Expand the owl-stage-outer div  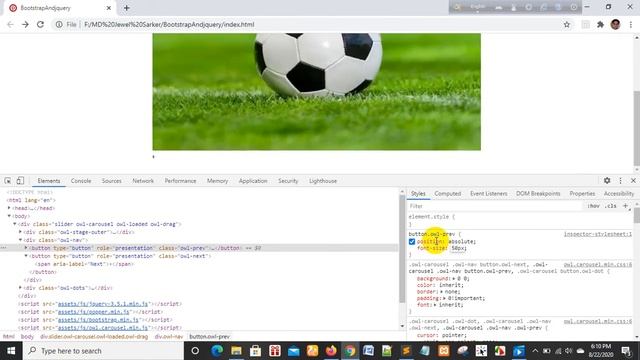pyautogui.click(x=20, y=232)
